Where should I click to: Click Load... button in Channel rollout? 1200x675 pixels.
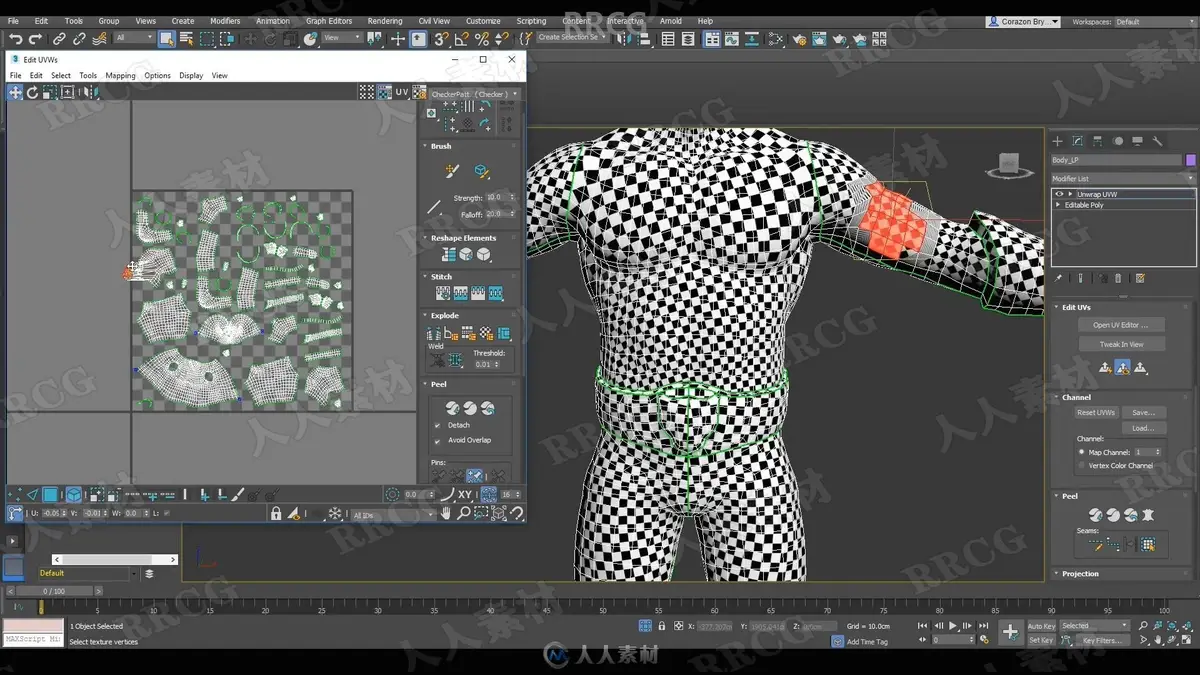click(1143, 428)
